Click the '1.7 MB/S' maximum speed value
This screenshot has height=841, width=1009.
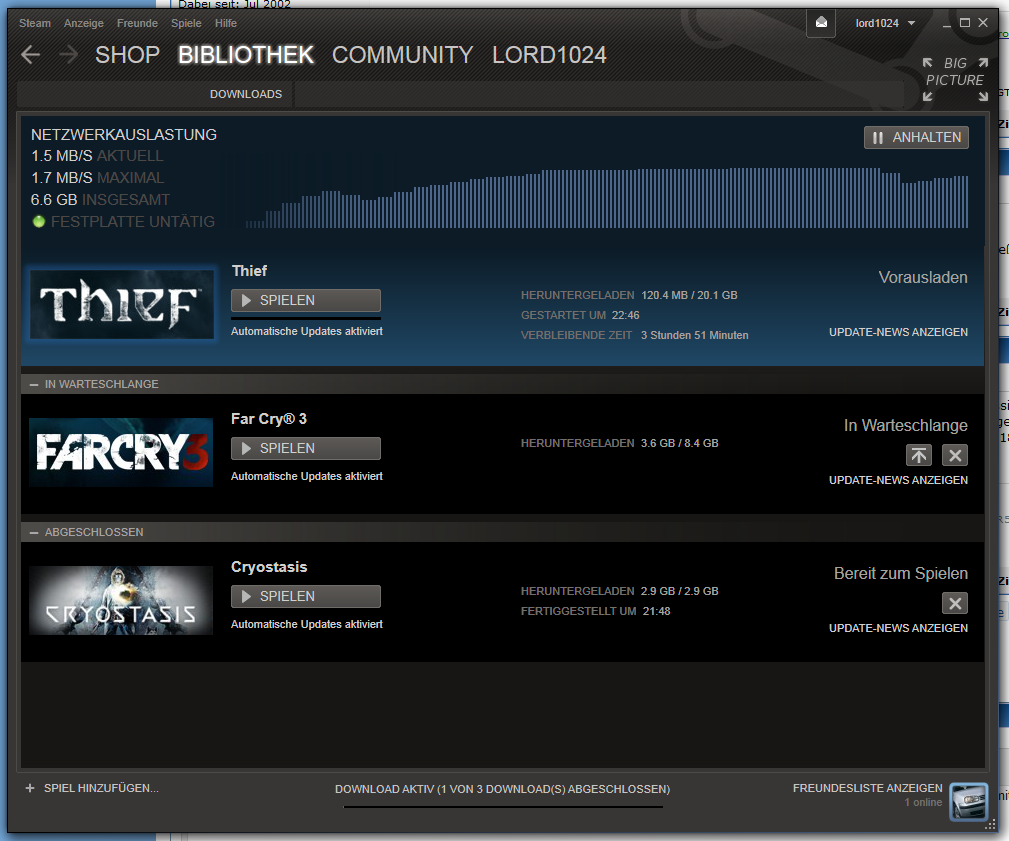(62, 178)
